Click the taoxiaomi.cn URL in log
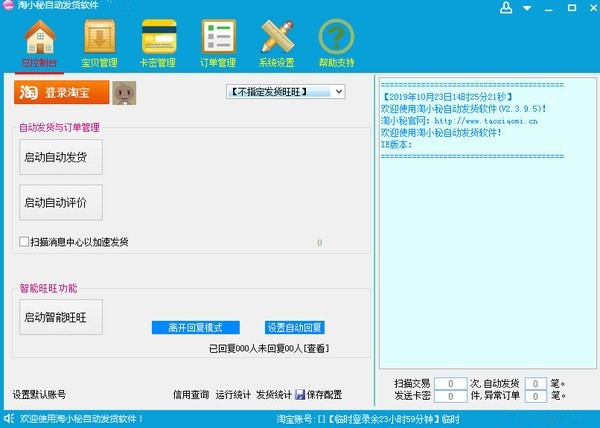The image size is (600, 428). [x=486, y=121]
